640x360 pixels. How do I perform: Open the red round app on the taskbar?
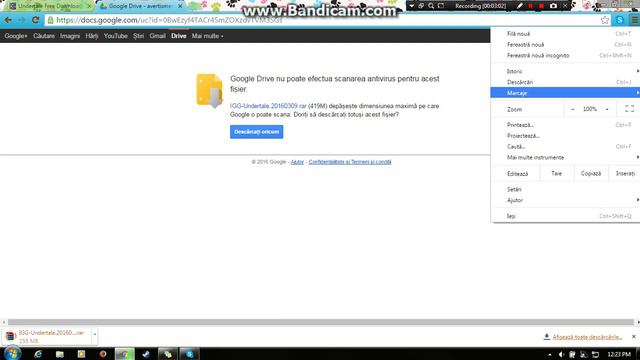click(x=103, y=354)
